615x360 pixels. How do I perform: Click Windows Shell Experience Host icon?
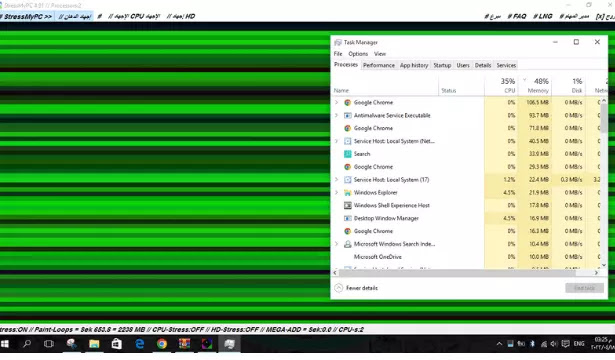click(x=348, y=205)
